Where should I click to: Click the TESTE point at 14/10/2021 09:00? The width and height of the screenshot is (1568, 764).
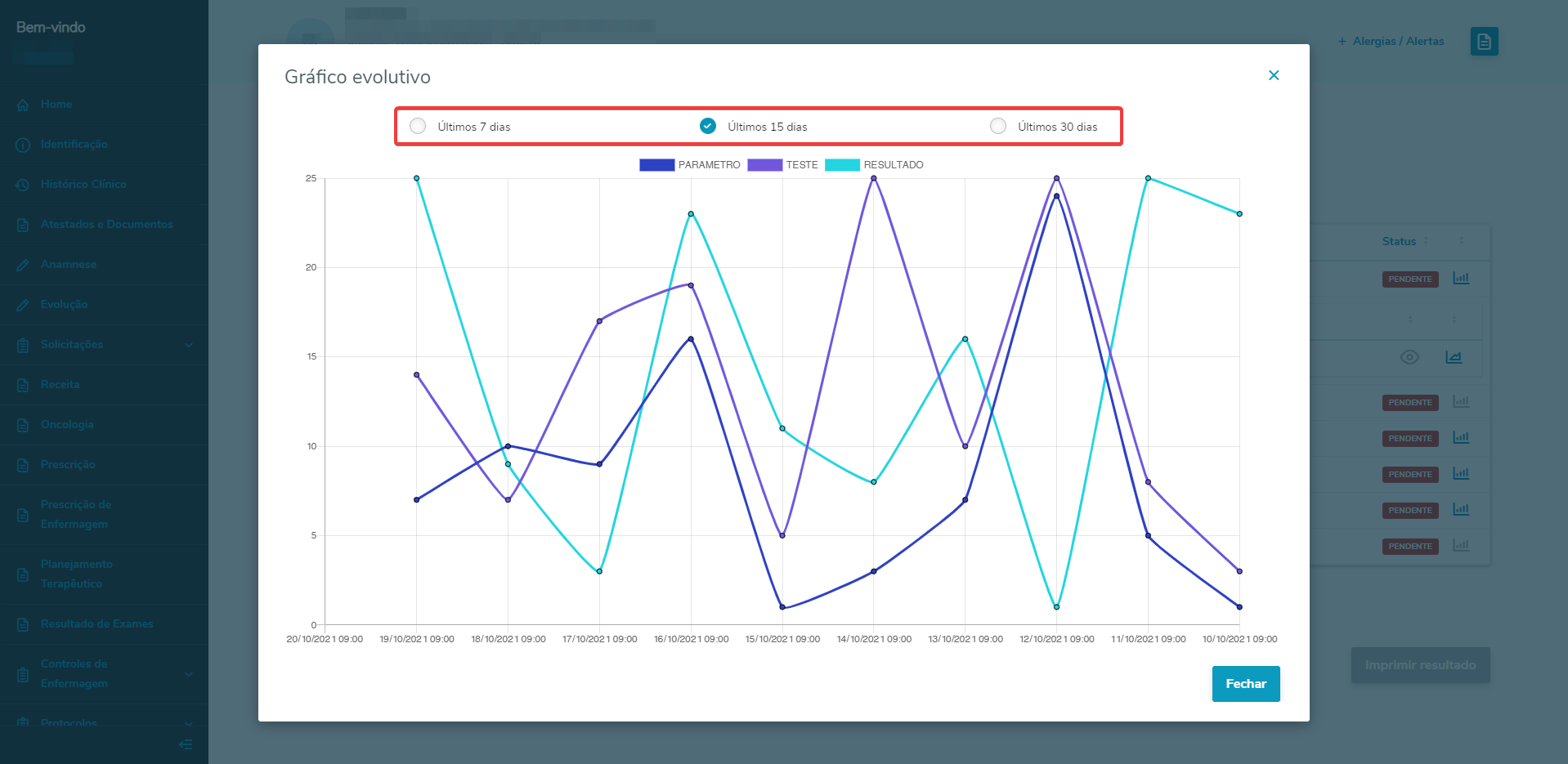(x=874, y=178)
